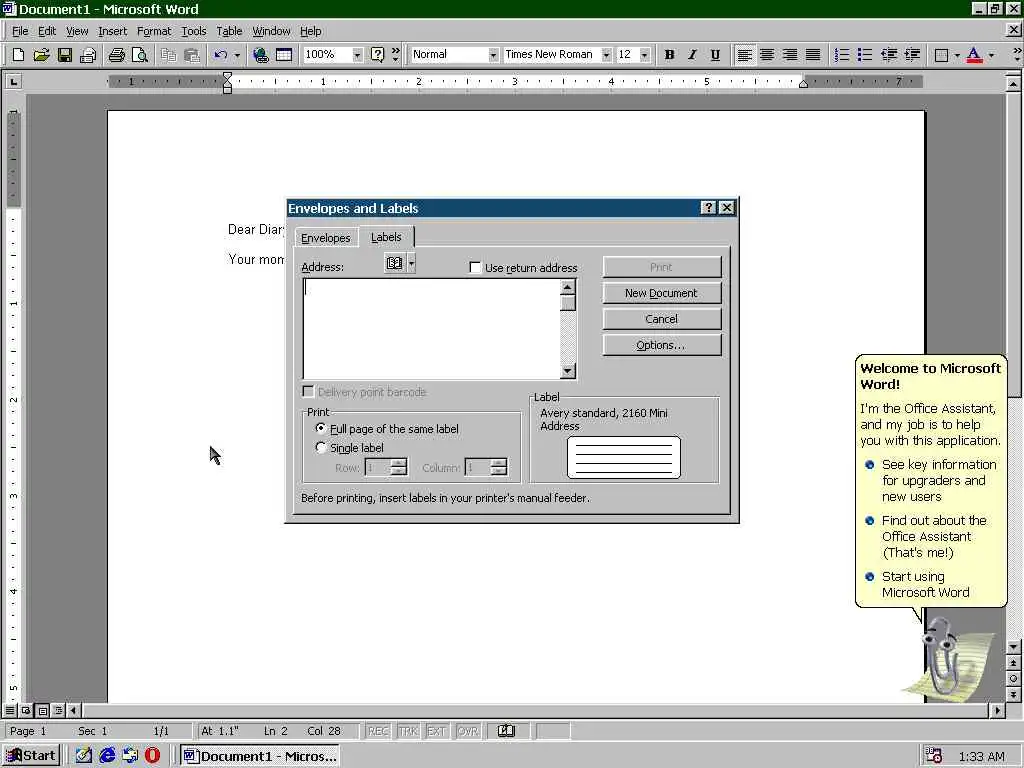Switch to the Envelopes tab
Viewport: 1024px width, 768px height.
click(x=326, y=238)
